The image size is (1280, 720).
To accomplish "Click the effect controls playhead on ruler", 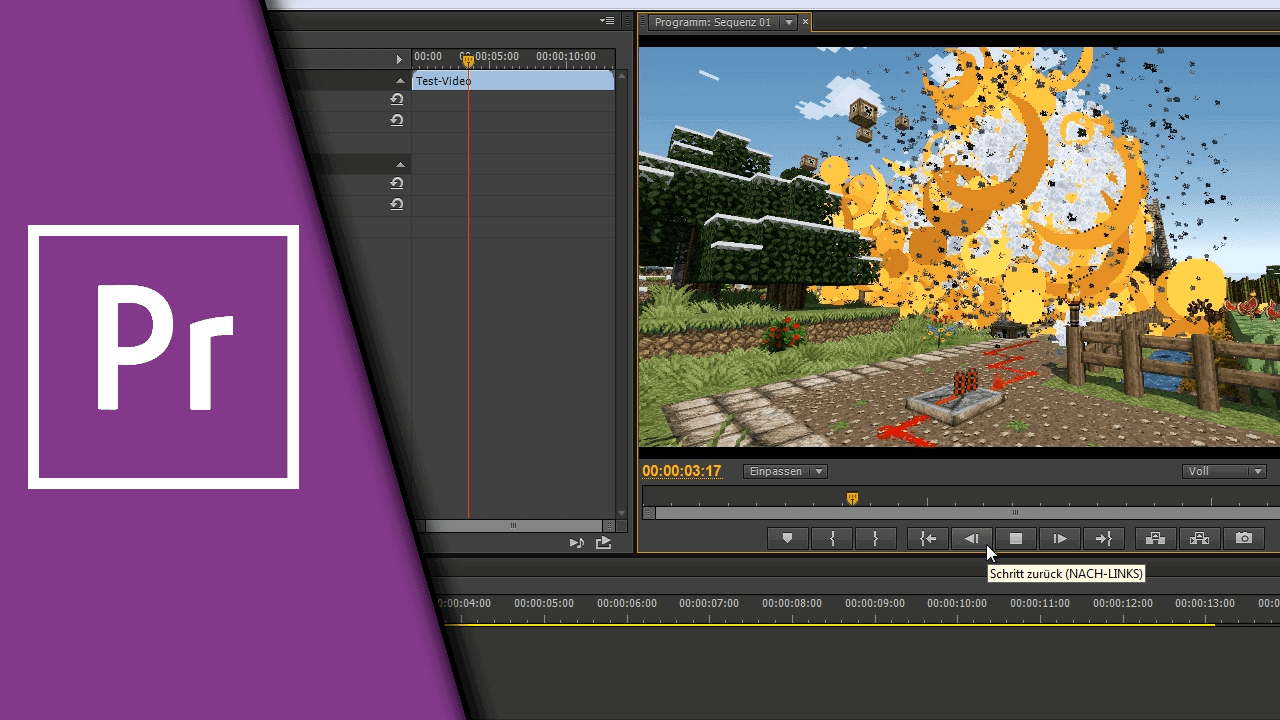I will click(468, 61).
